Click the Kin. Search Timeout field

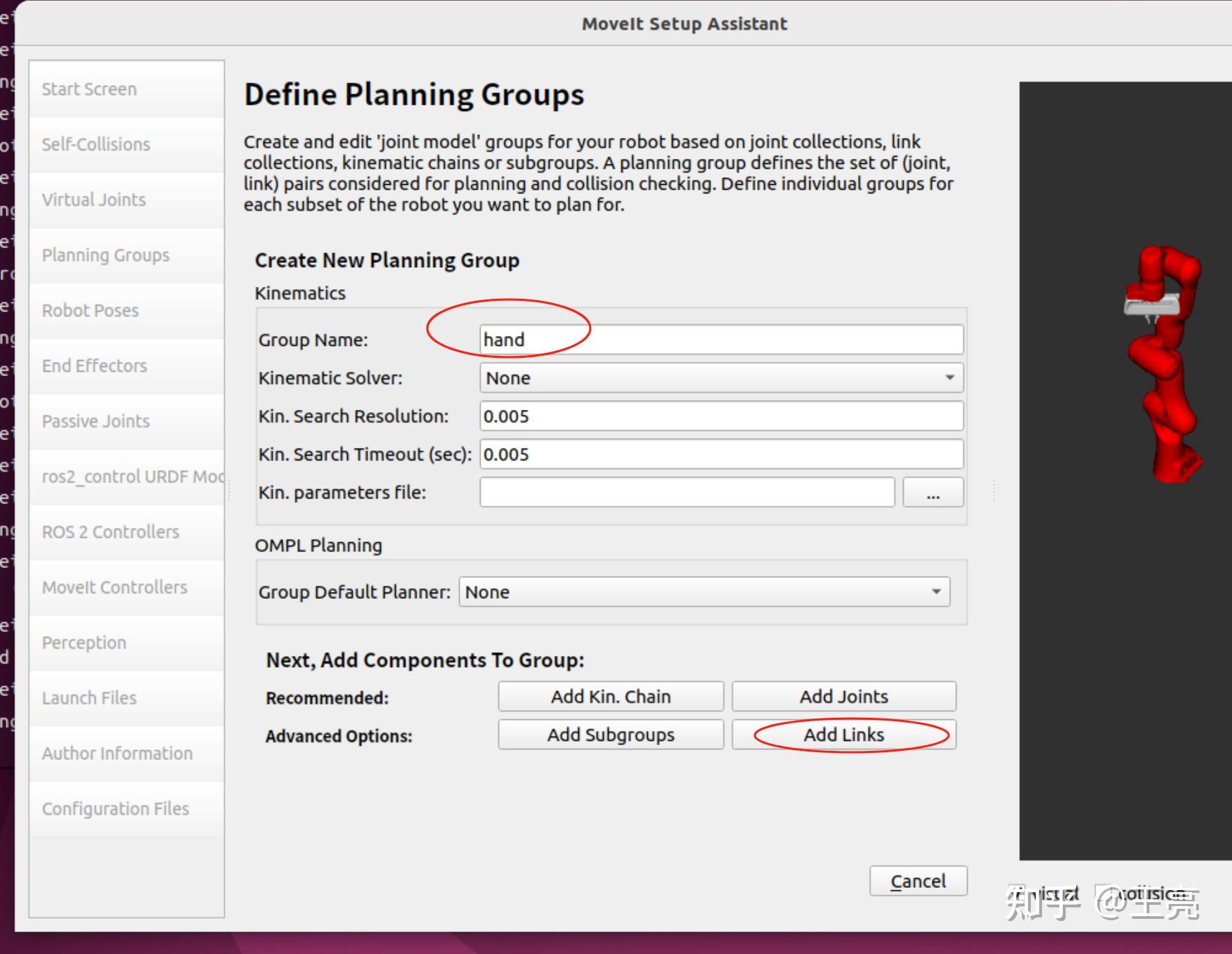721,454
